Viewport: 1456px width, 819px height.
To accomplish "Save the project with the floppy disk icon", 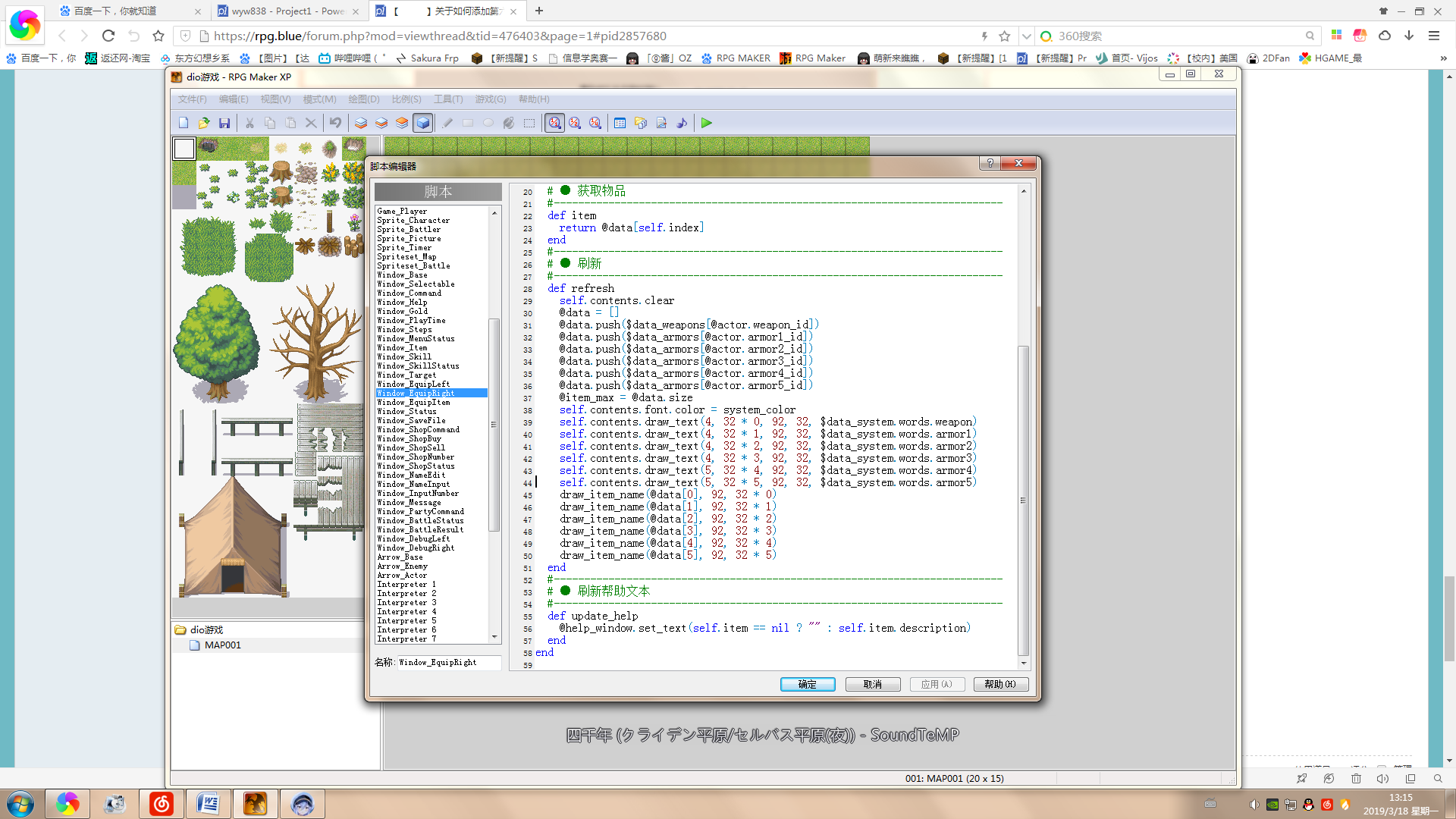I will pos(224,123).
